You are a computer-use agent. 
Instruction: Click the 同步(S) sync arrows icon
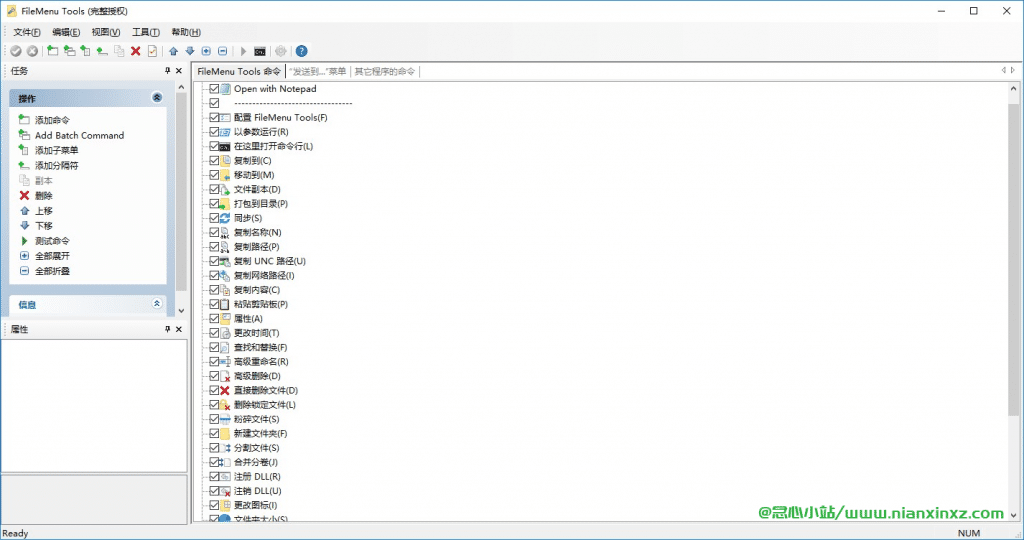(x=225, y=218)
